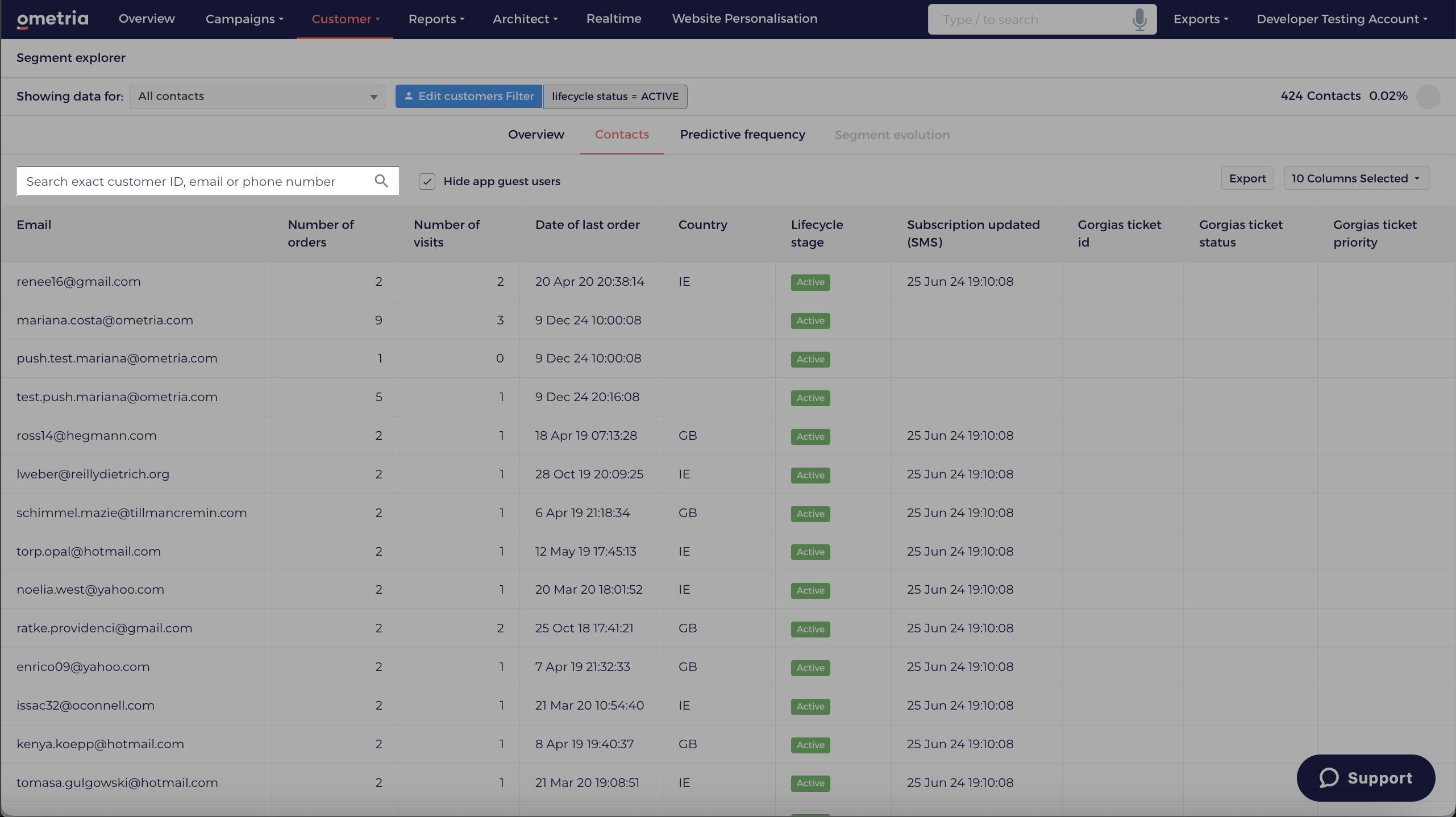Image resolution: width=1456 pixels, height=817 pixels.
Task: Open contact lweber@reillydietrich.org
Action: coord(93,474)
